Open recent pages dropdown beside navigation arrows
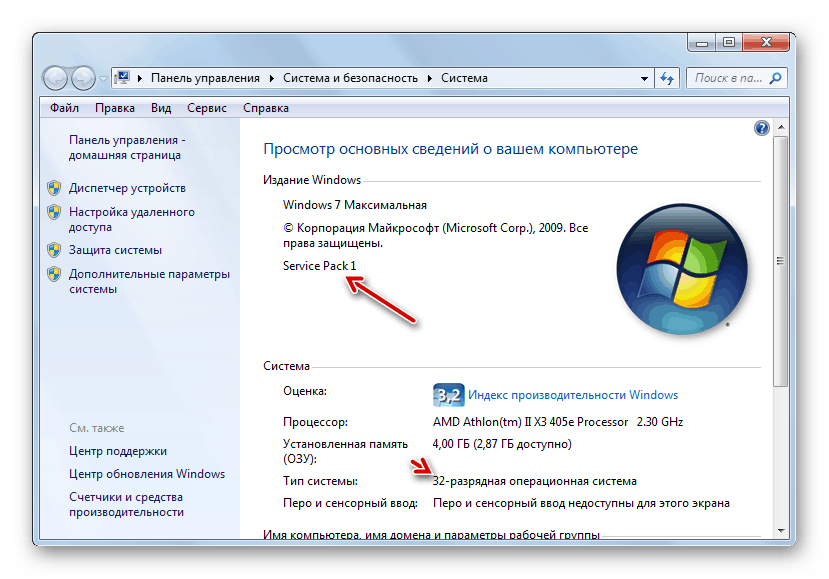This screenshot has width=829, height=579. coord(103,79)
